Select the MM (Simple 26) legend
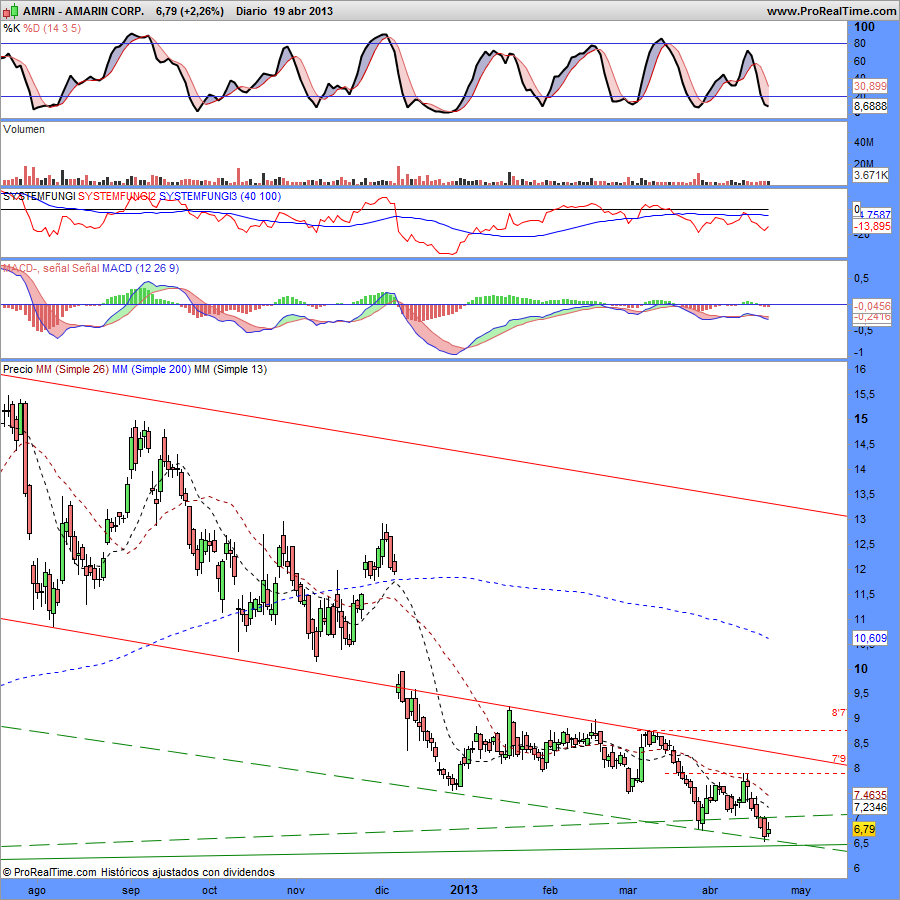The width and height of the screenshot is (900, 900). point(72,369)
